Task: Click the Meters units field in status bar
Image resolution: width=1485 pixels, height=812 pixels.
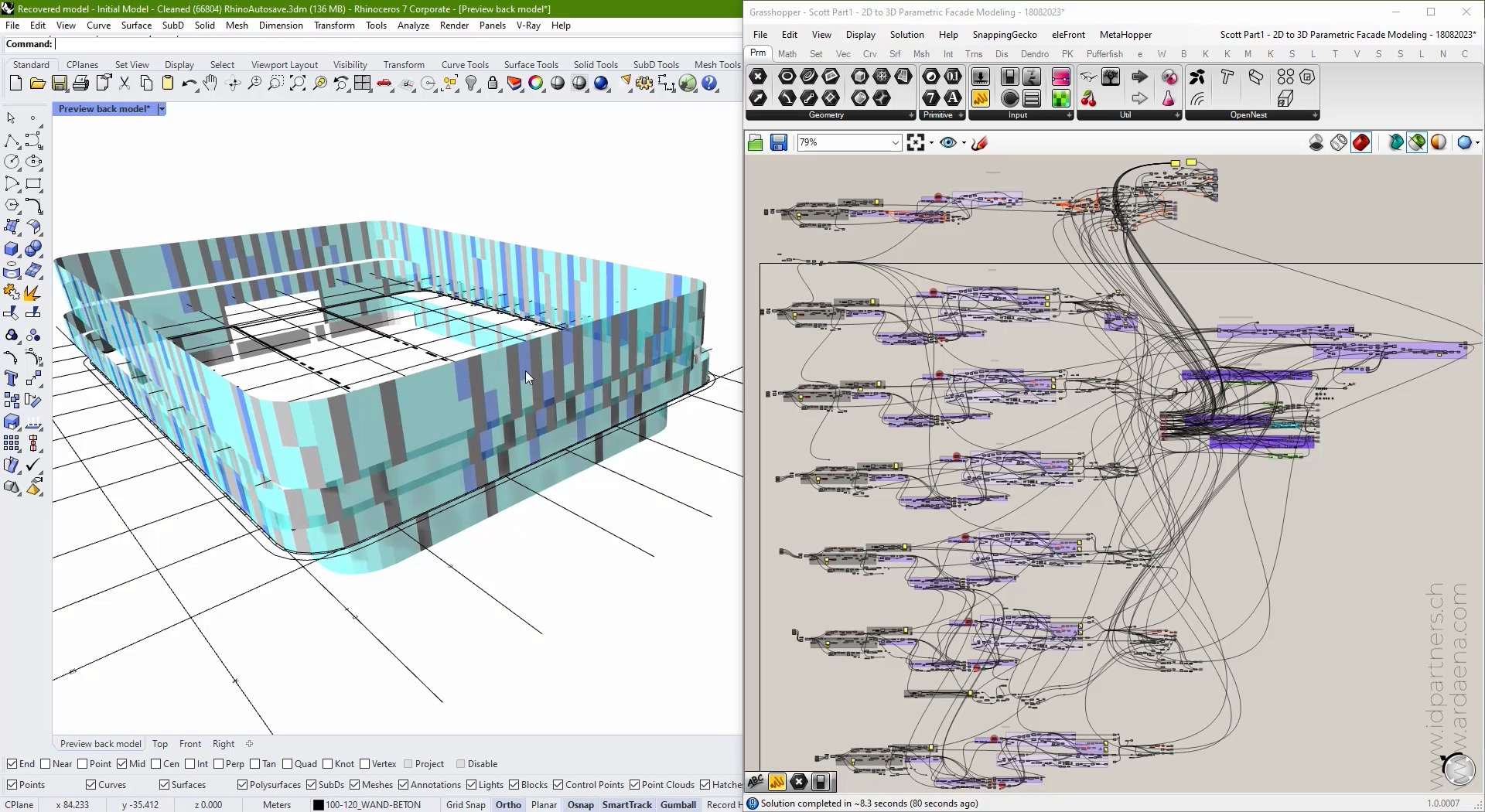Action: (277, 805)
